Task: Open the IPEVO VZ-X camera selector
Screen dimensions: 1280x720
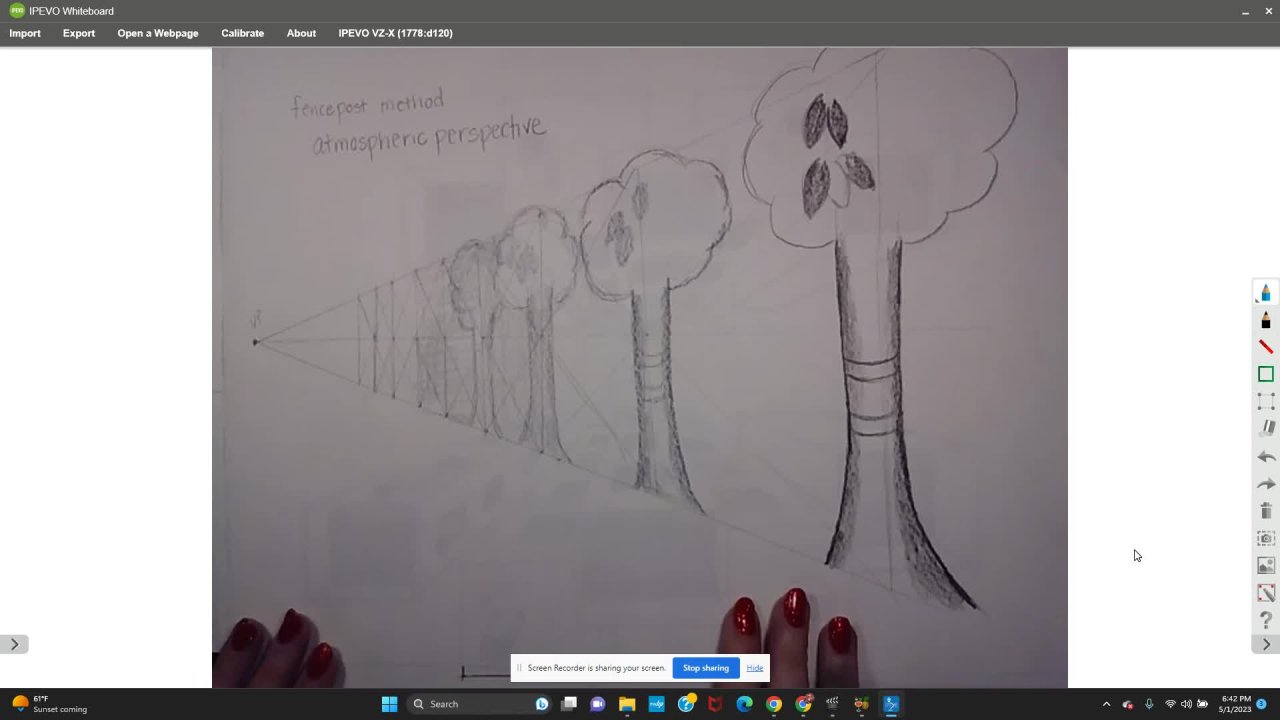Action: click(395, 33)
